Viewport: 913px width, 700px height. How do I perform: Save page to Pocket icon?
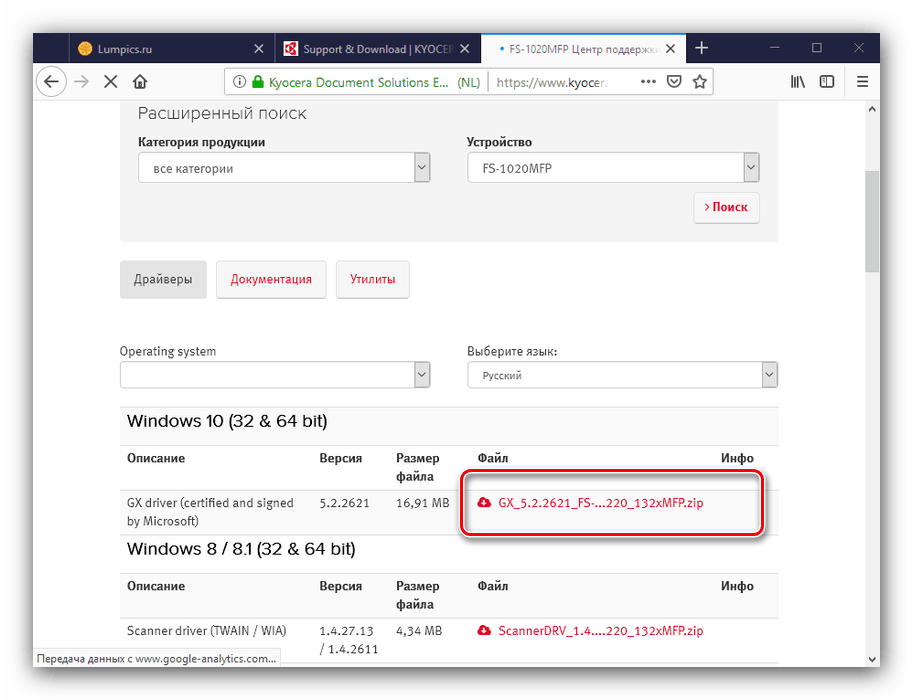point(674,82)
